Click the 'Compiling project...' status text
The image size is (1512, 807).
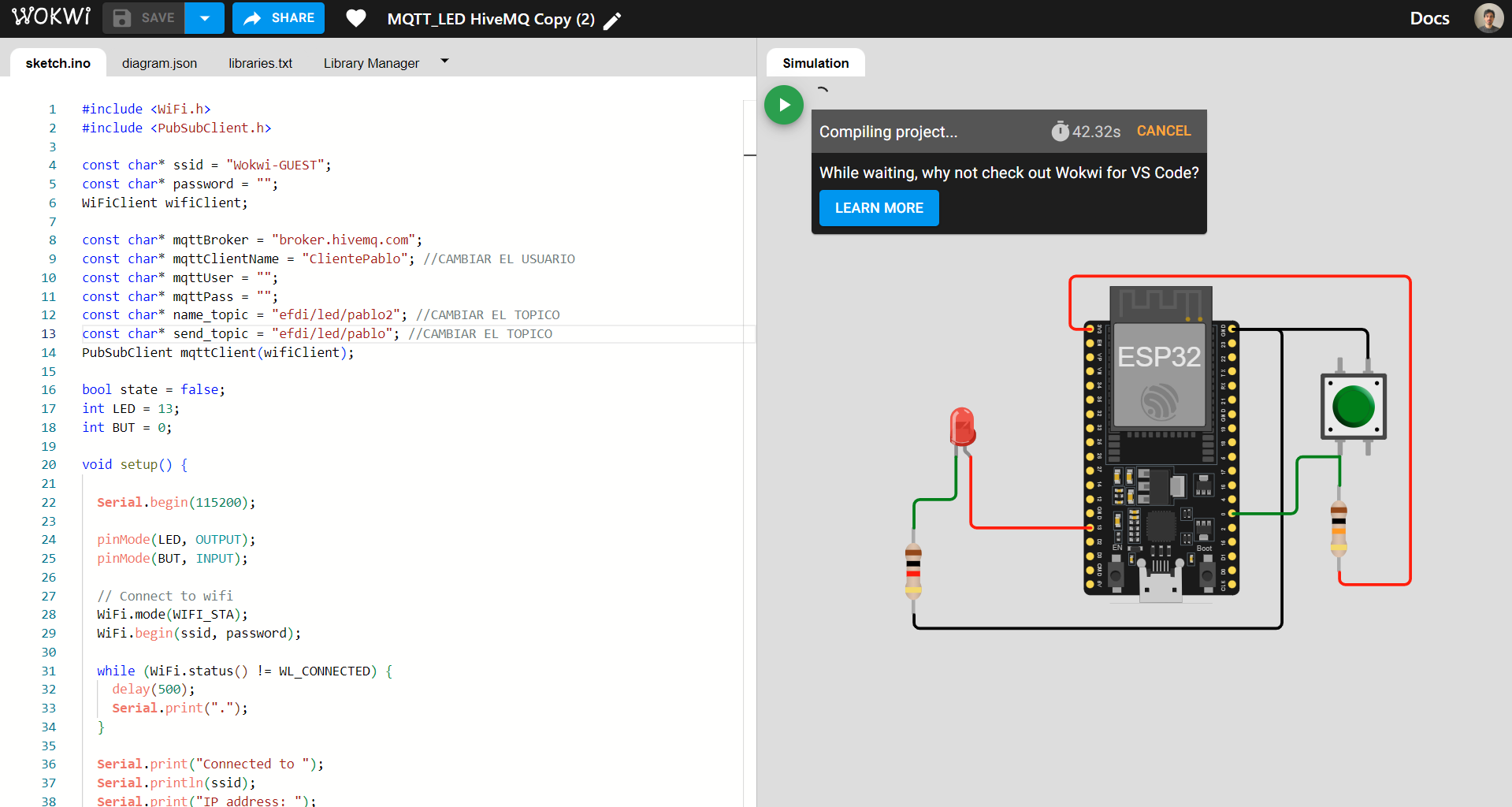[888, 132]
